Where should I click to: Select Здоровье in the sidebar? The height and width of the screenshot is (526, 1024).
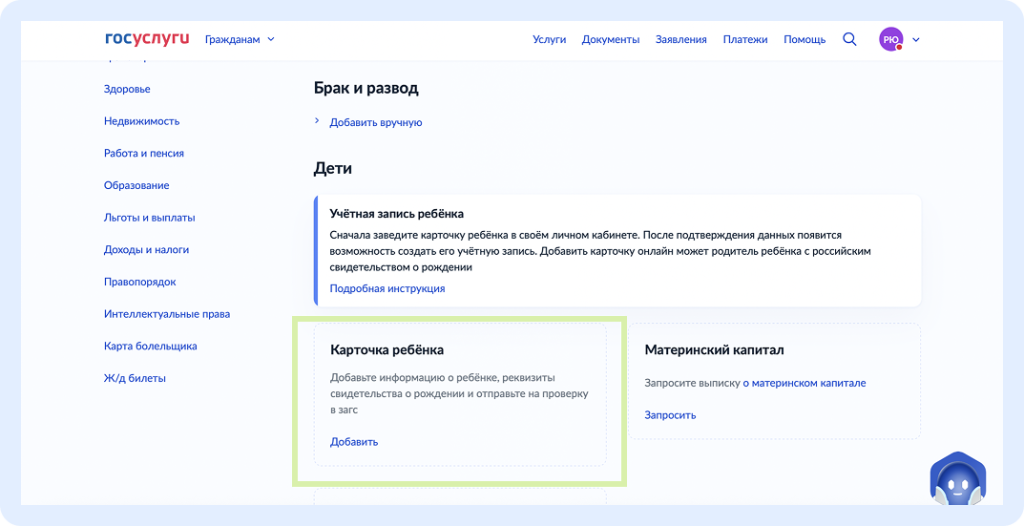tap(127, 89)
